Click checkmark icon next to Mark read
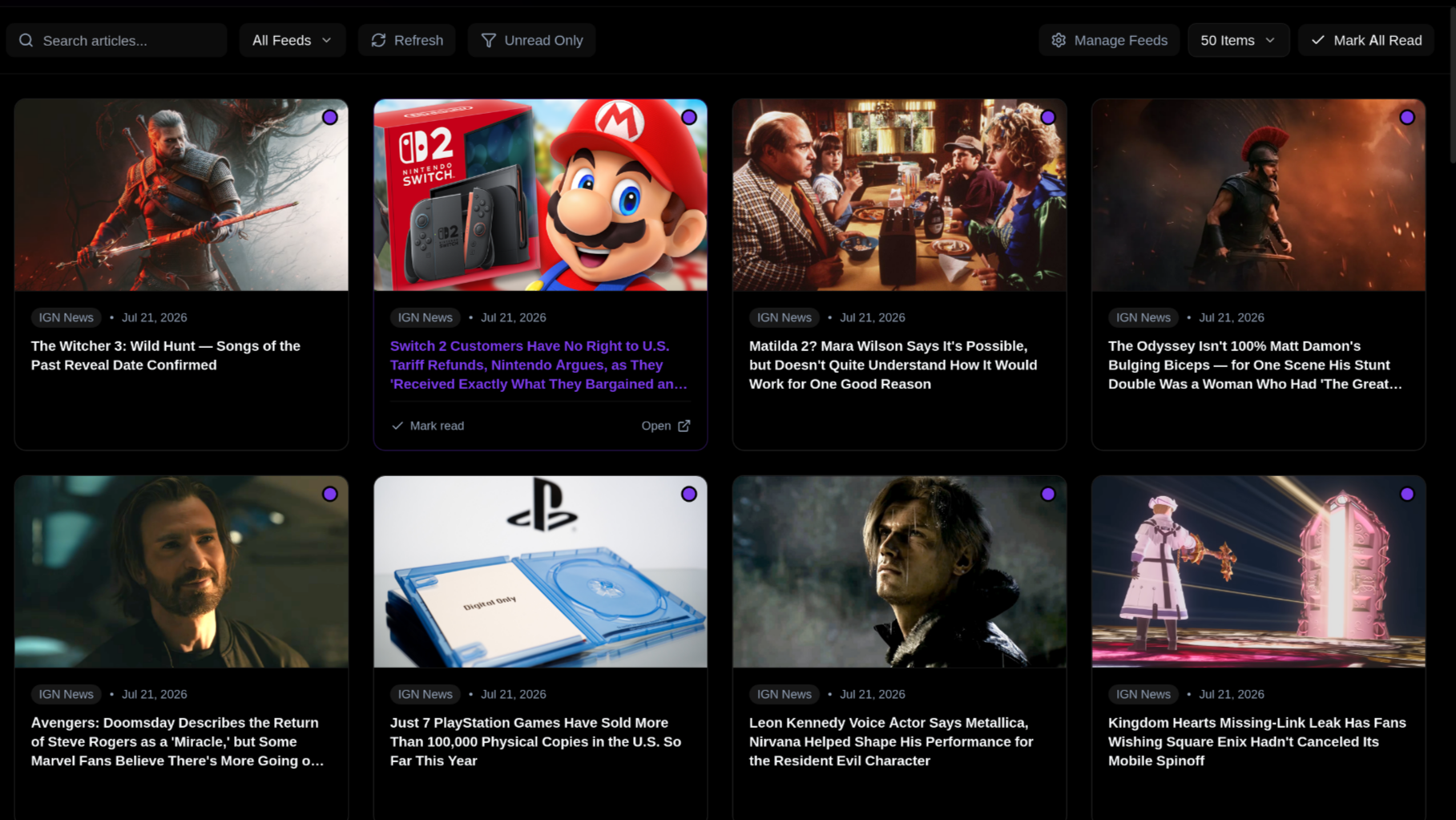Screen dimensions: 1456x820 pyautogui.click(x=397, y=426)
